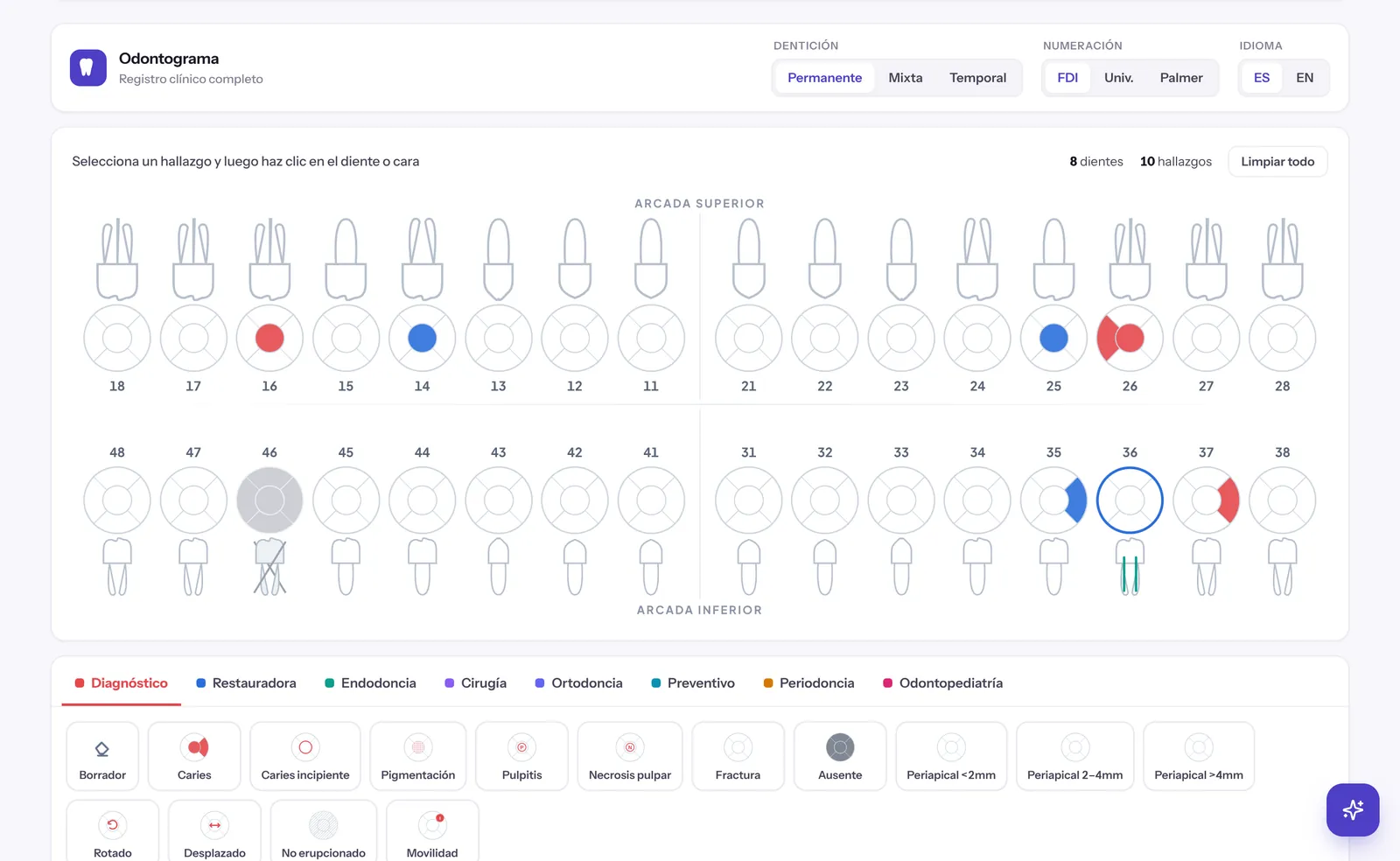Image resolution: width=1400 pixels, height=861 pixels.
Task: Switch numbering to Palmer
Action: [1181, 78]
